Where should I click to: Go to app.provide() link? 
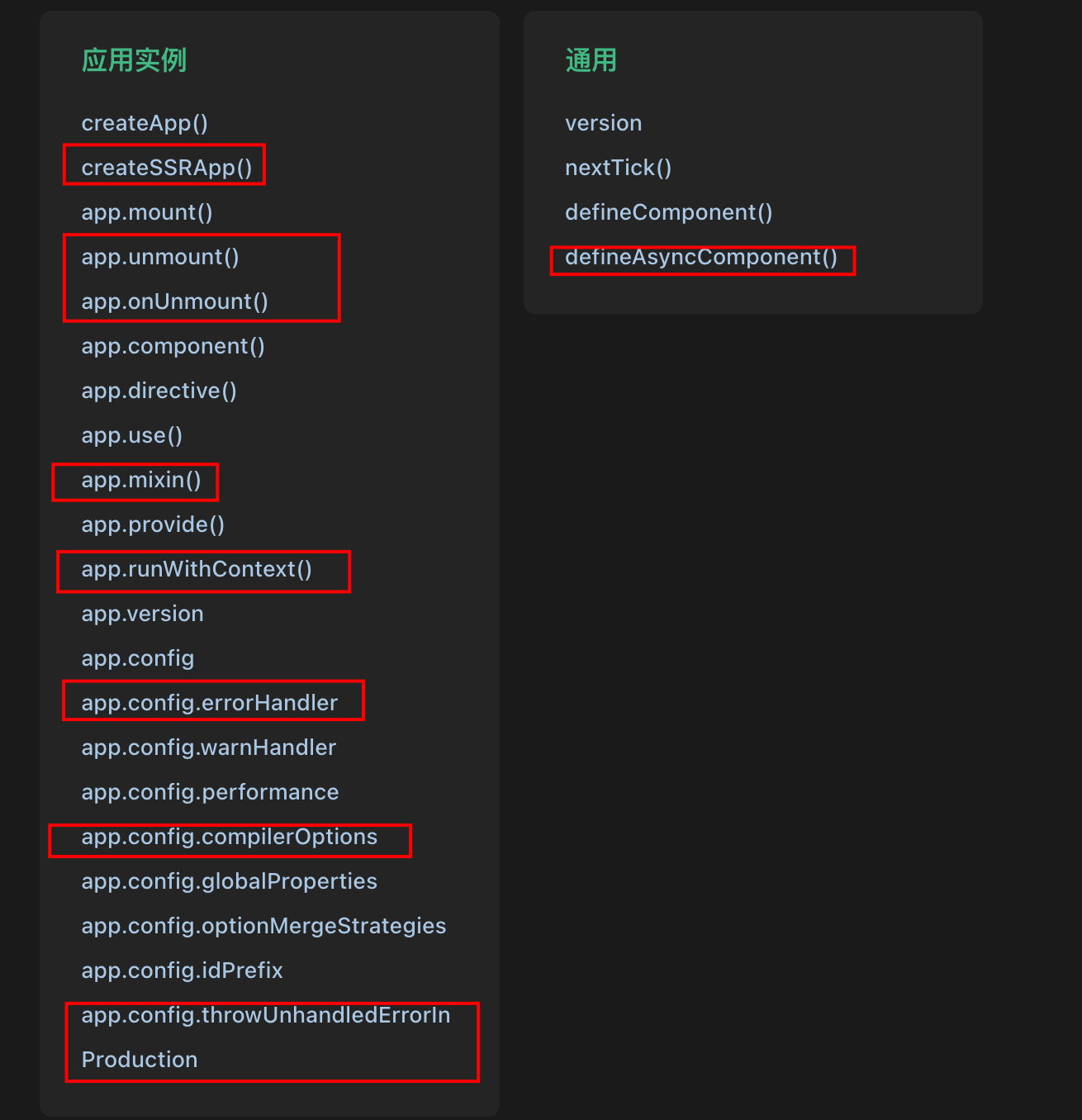[x=153, y=524]
